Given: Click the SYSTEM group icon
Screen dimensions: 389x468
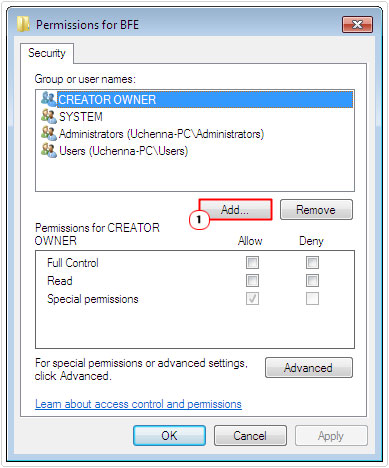Looking at the screenshot, I should click(49, 116).
